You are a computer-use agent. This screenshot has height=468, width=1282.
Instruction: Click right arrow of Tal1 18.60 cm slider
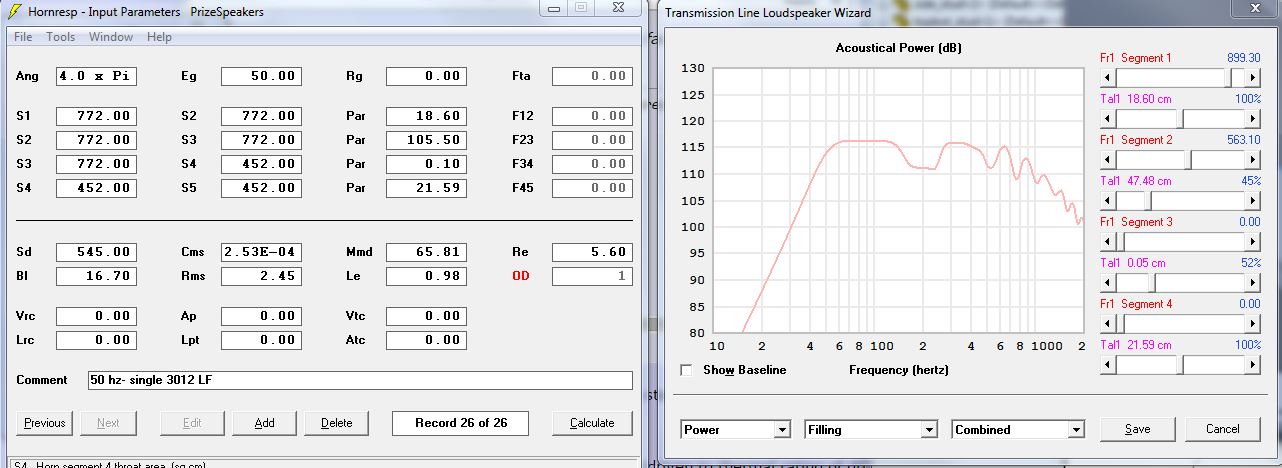tap(1252, 118)
